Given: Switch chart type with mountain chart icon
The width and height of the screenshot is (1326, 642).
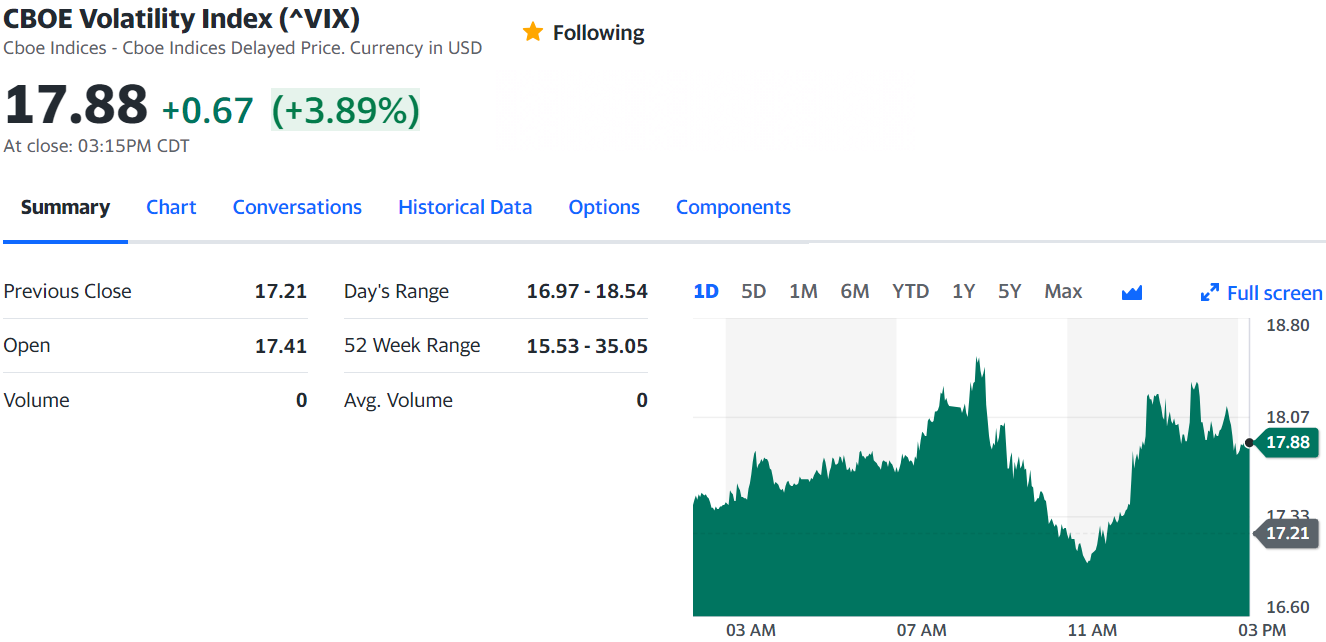Looking at the screenshot, I should (x=1132, y=292).
